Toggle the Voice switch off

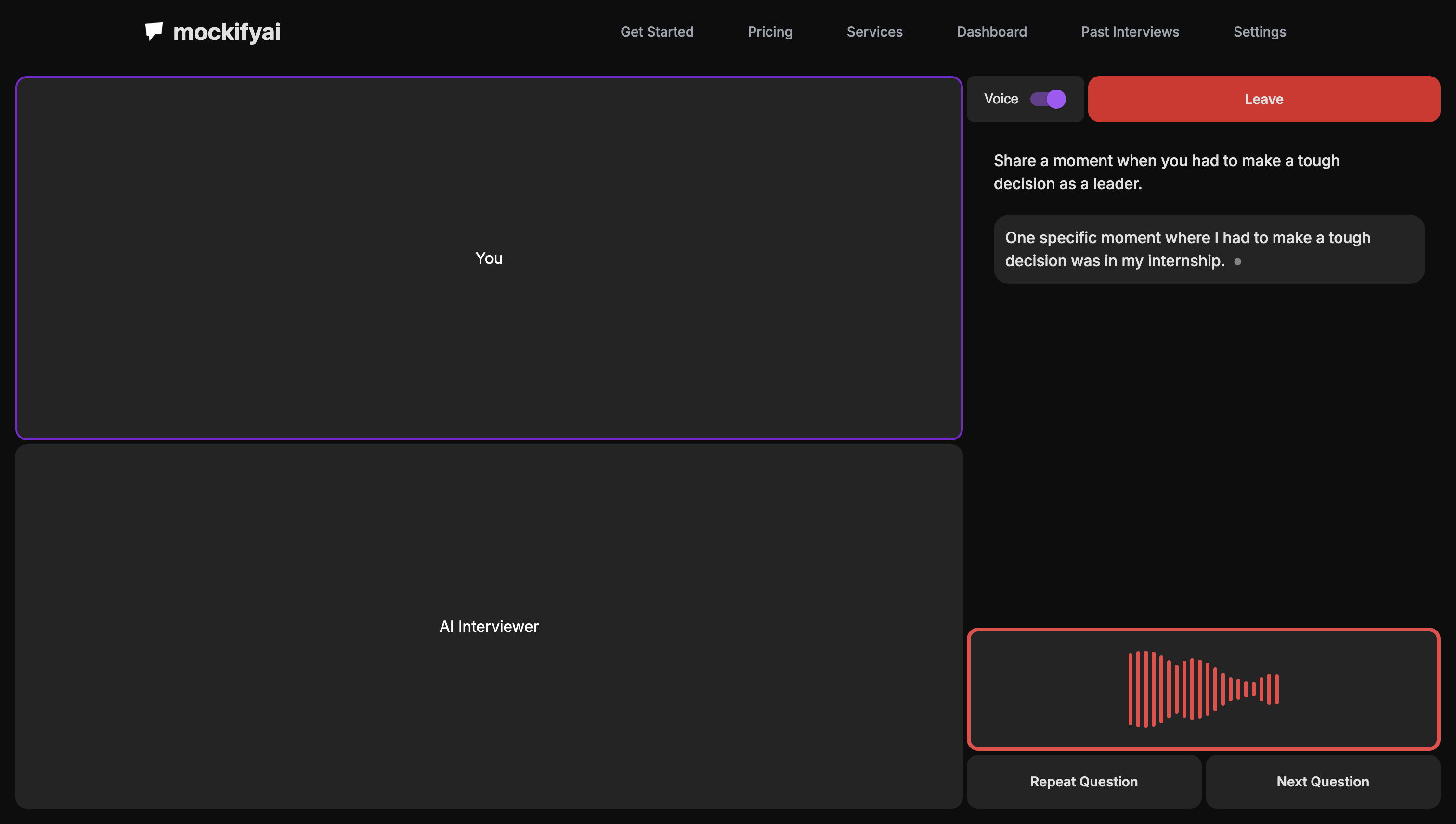click(x=1048, y=99)
